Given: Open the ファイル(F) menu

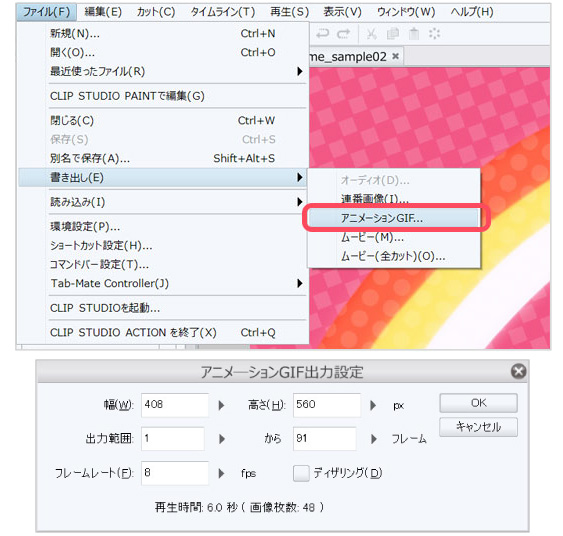Looking at the screenshot, I should point(46,12).
